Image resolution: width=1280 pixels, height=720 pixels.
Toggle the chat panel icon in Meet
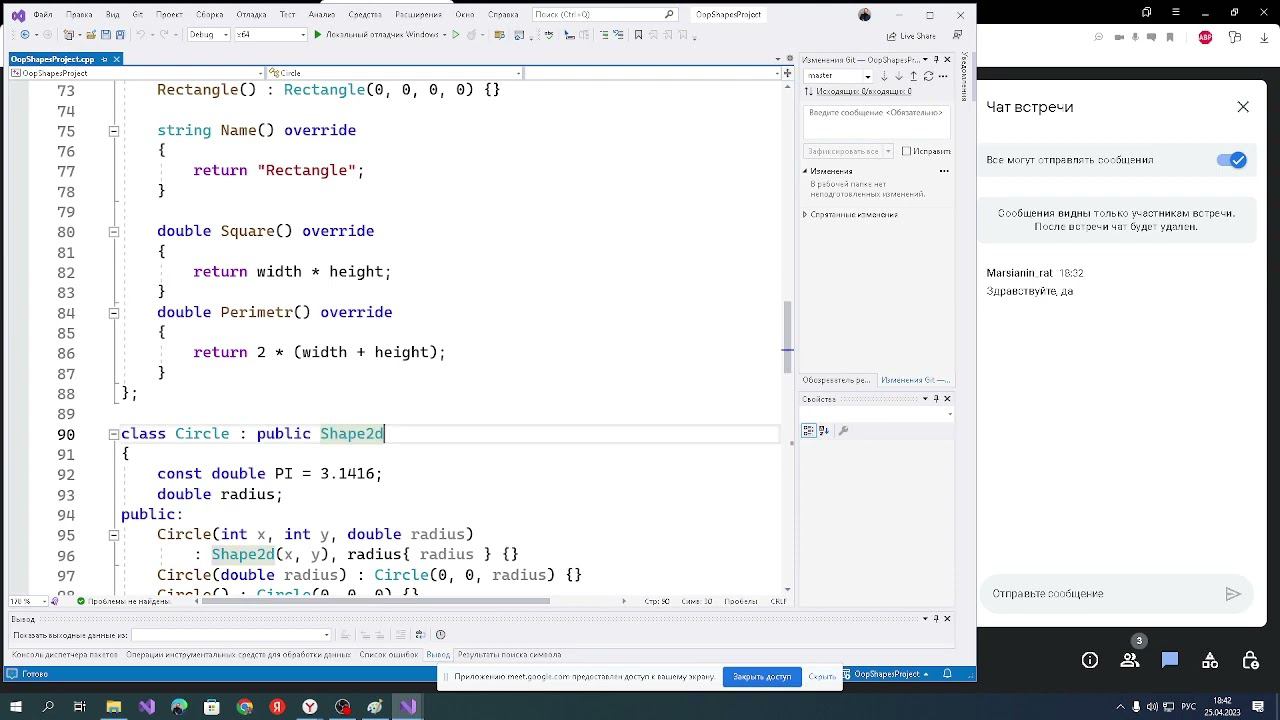tap(1170, 660)
